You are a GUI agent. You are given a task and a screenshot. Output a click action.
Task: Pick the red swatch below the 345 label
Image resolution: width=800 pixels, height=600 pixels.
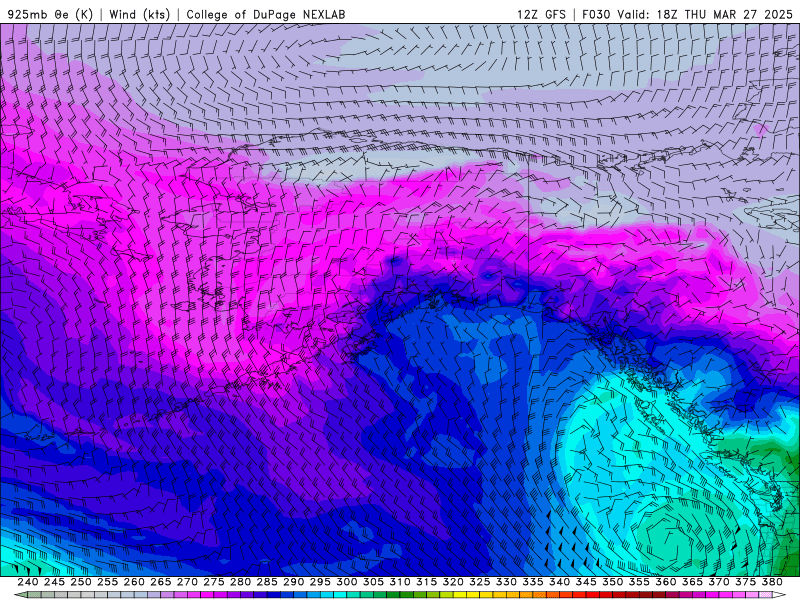592,595
